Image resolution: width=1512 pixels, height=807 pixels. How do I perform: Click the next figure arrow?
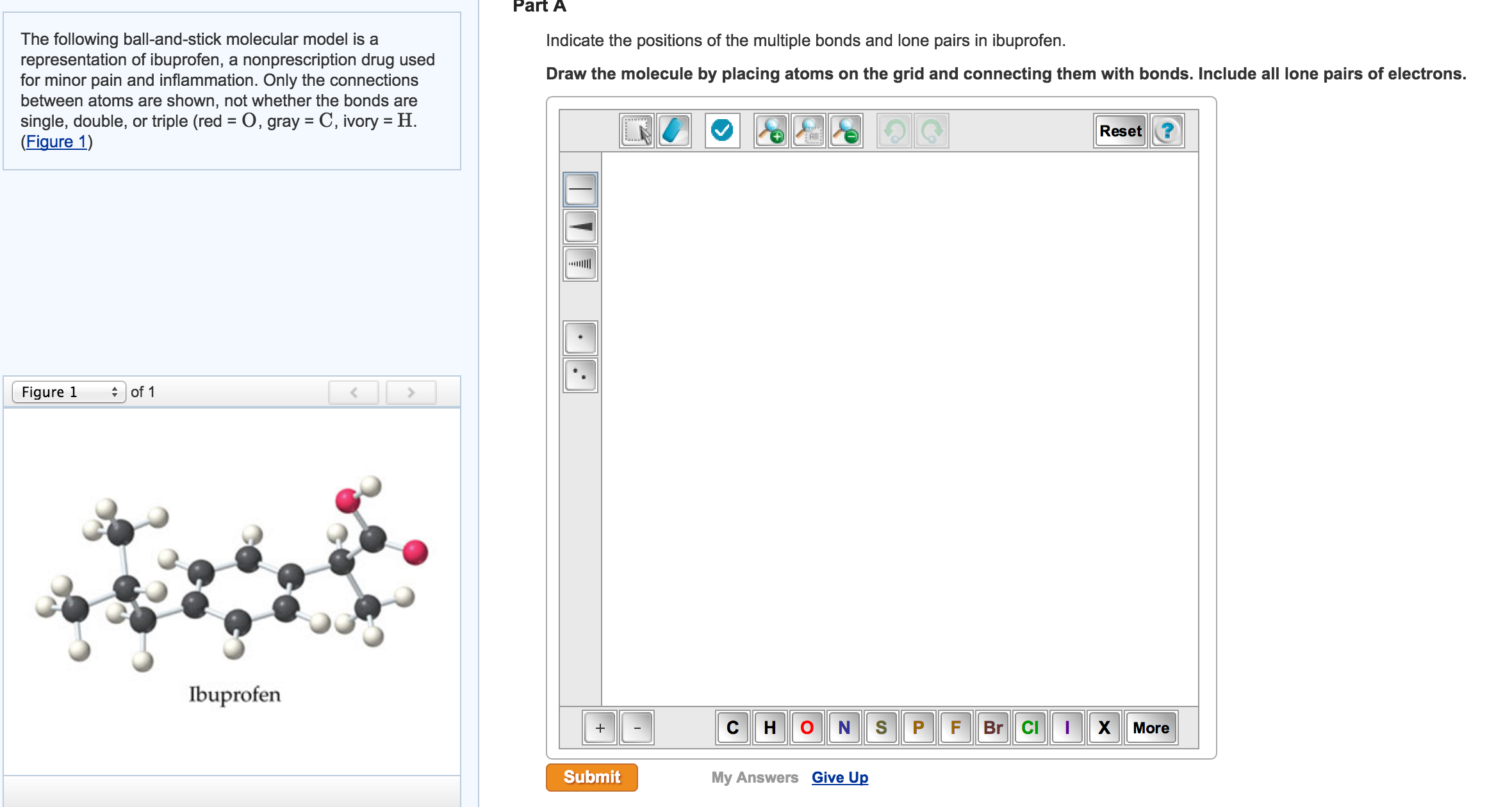410,392
